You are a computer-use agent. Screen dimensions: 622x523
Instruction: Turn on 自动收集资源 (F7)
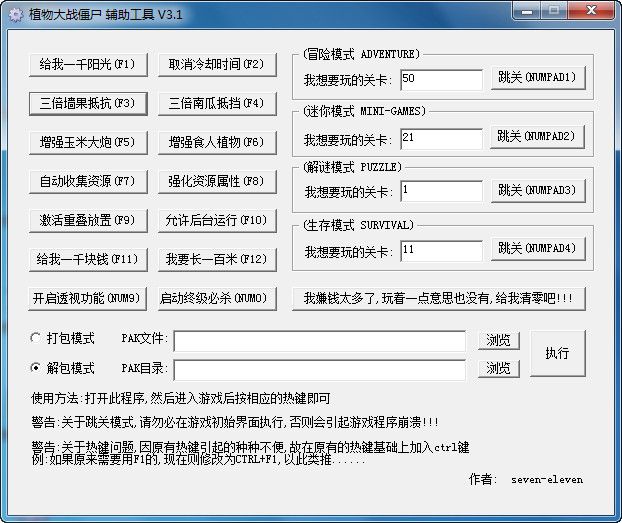pyautogui.click(x=88, y=182)
